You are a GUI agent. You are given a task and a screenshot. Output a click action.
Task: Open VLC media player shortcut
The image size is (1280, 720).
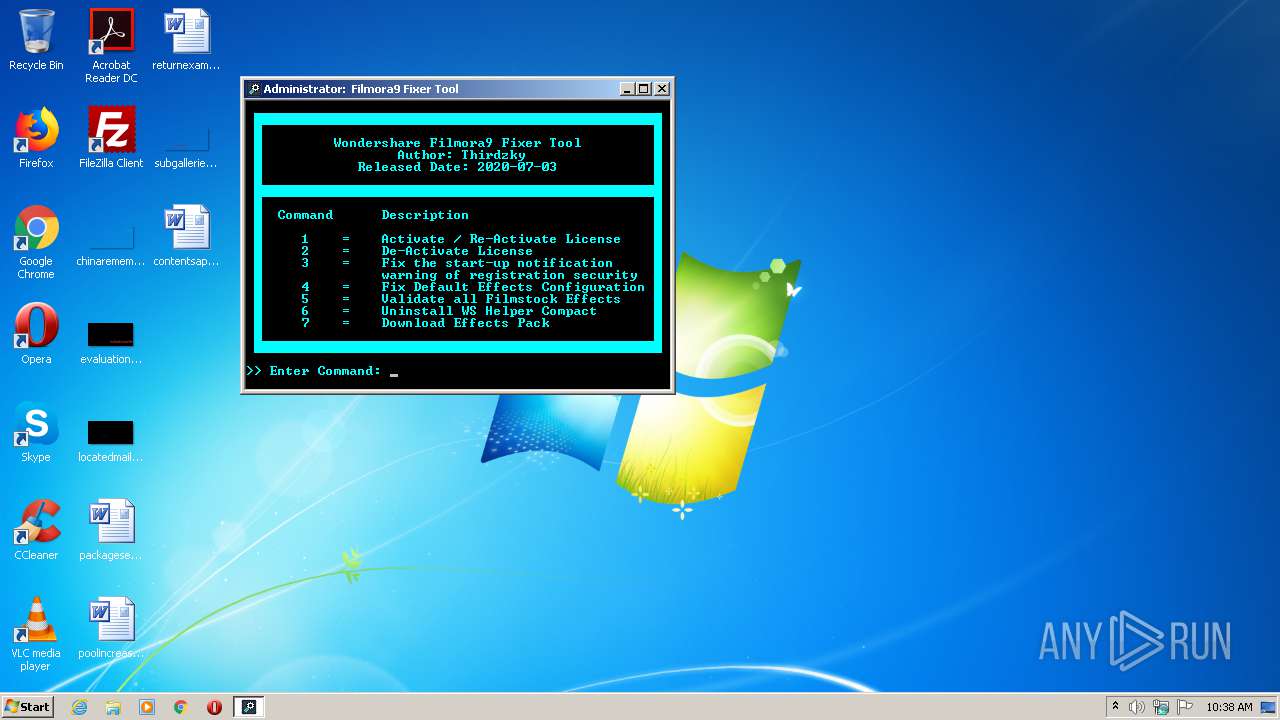[x=36, y=634]
